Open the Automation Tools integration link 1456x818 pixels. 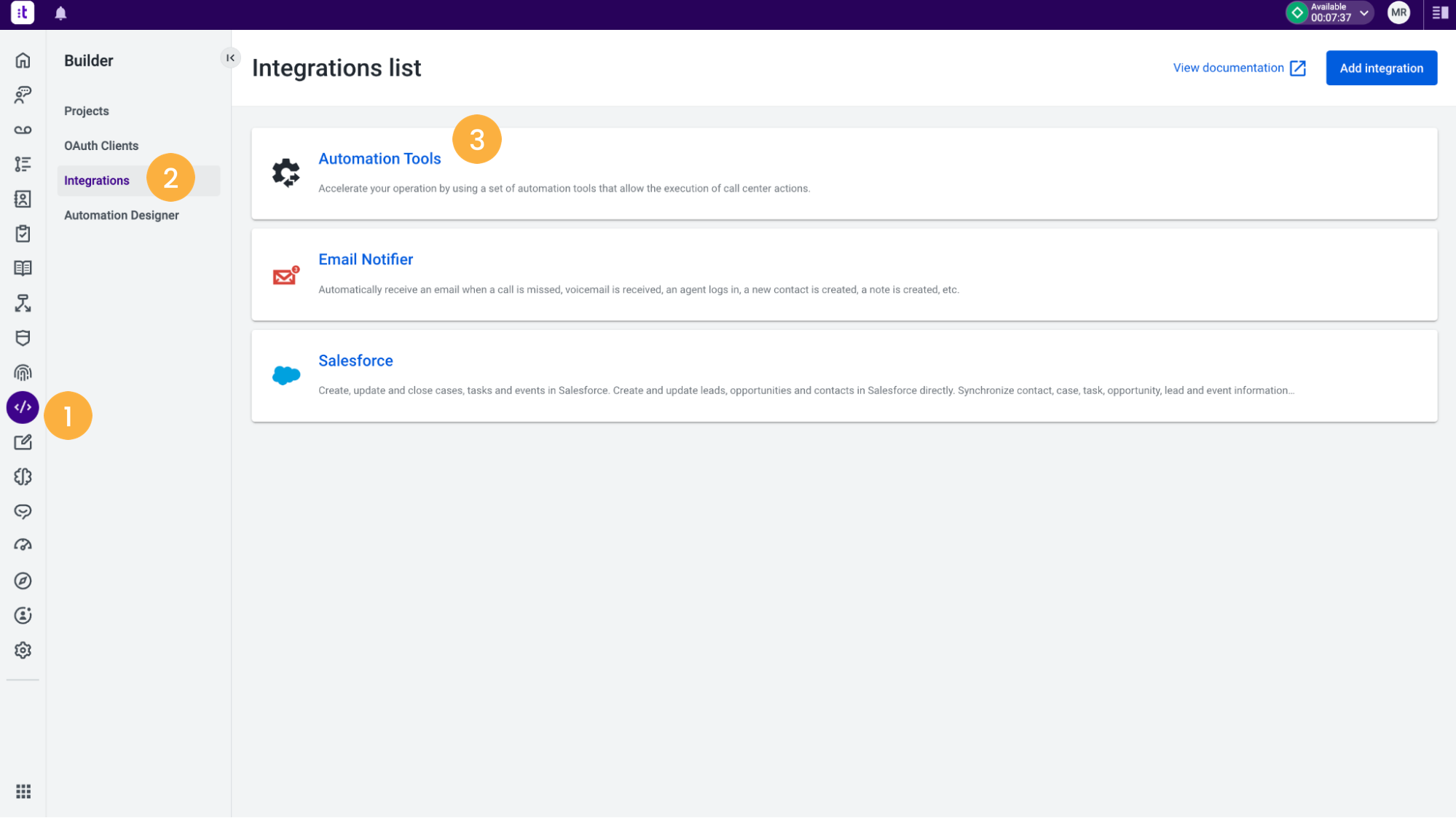click(x=379, y=158)
